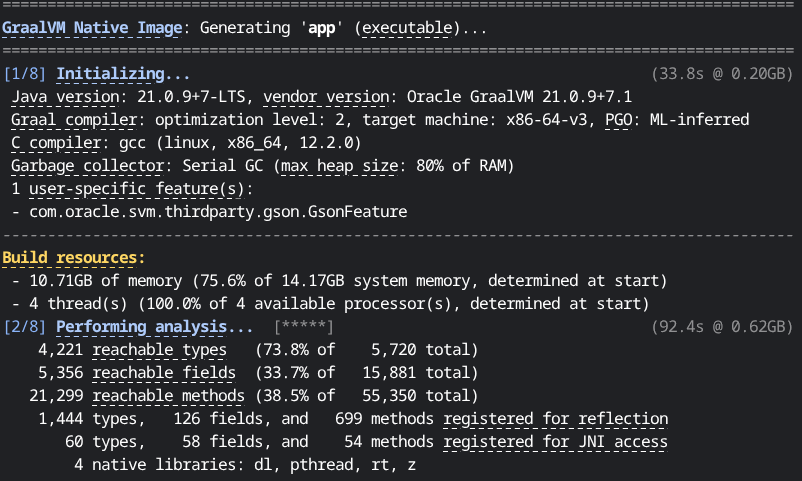Open the 'reachable types' link
This screenshot has width=802, height=481.
click(x=160, y=349)
